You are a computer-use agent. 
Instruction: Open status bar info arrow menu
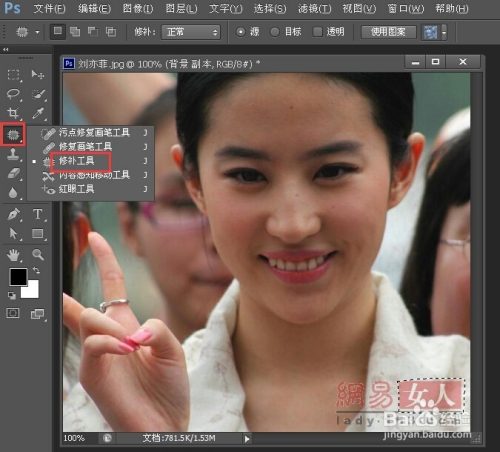[x=247, y=439]
